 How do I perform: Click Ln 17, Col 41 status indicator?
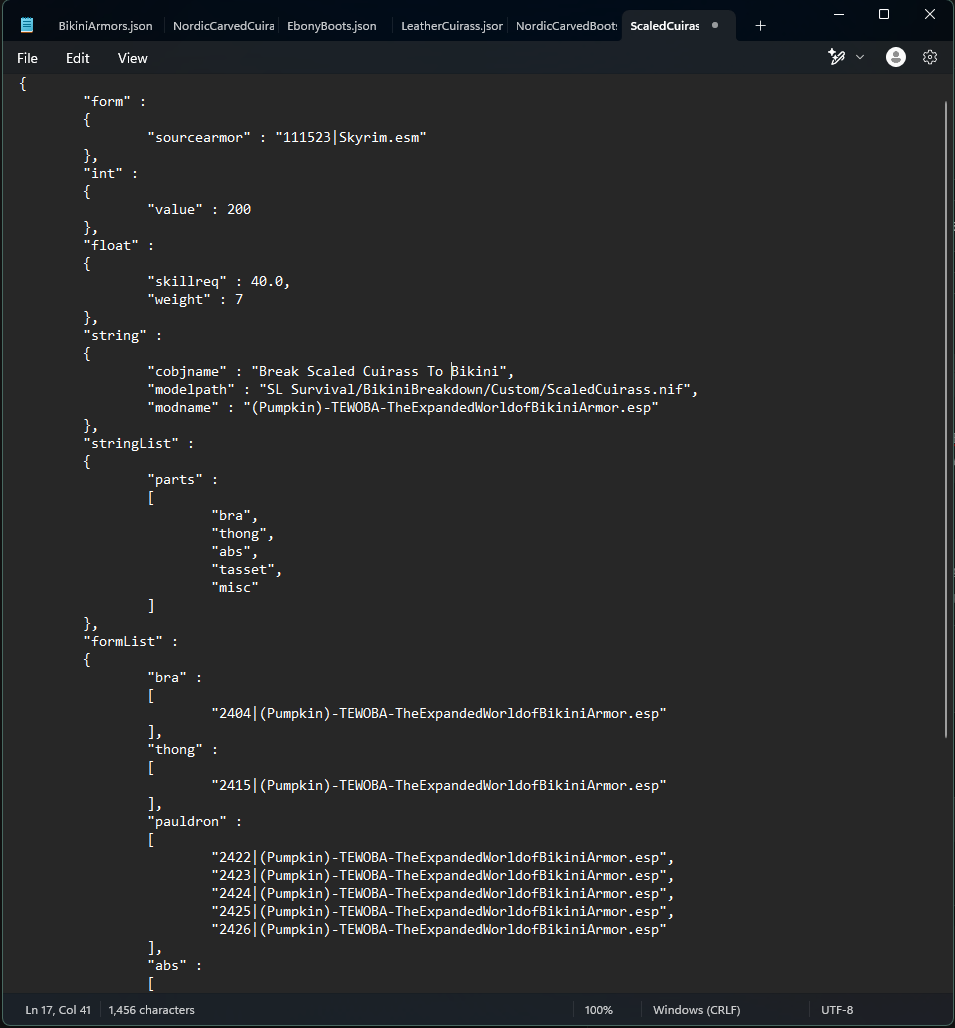pos(58,1010)
